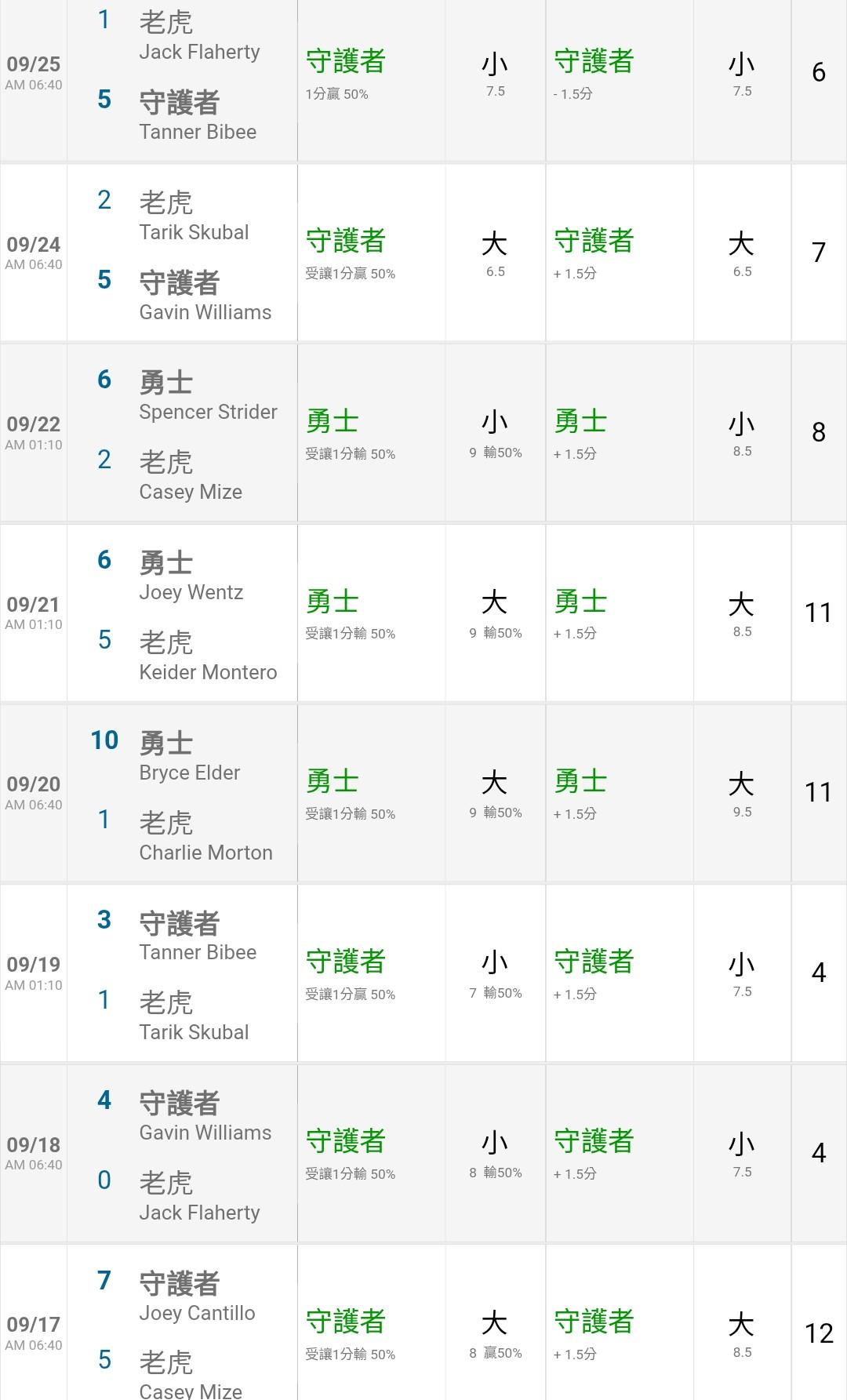Click the 09/25 game date
Screen dimensions: 847x1400
pyautogui.click(x=34, y=64)
